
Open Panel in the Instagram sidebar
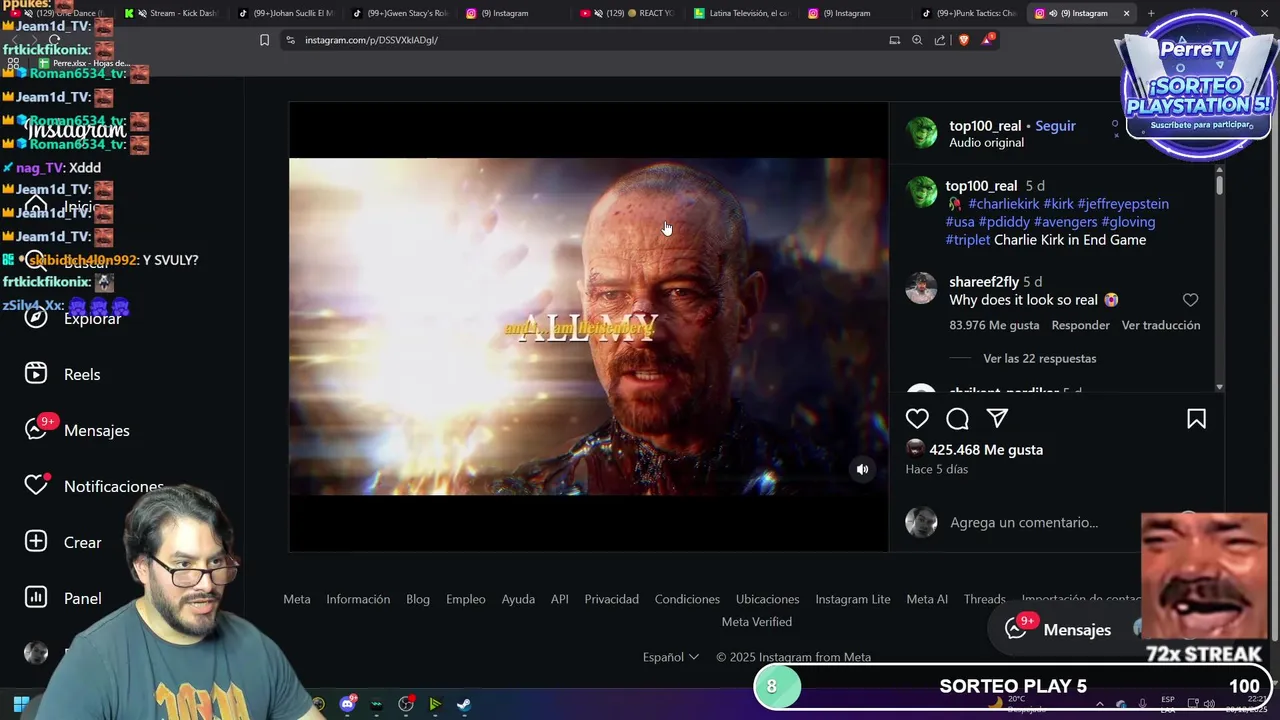coord(63,598)
